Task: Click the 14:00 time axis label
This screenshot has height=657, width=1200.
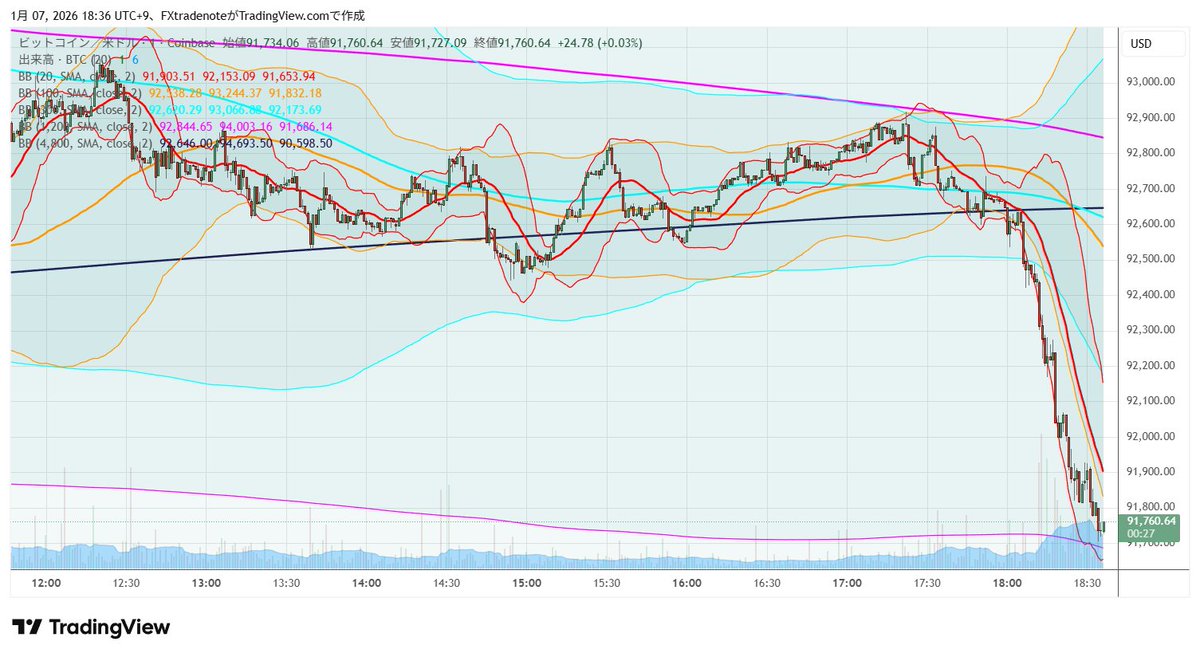Action: [366, 583]
